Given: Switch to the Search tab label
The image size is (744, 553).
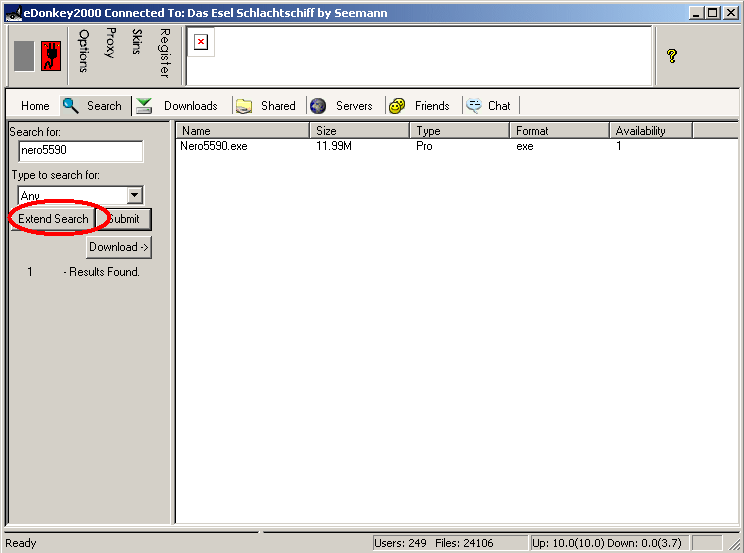Looking at the screenshot, I should click(x=104, y=106).
